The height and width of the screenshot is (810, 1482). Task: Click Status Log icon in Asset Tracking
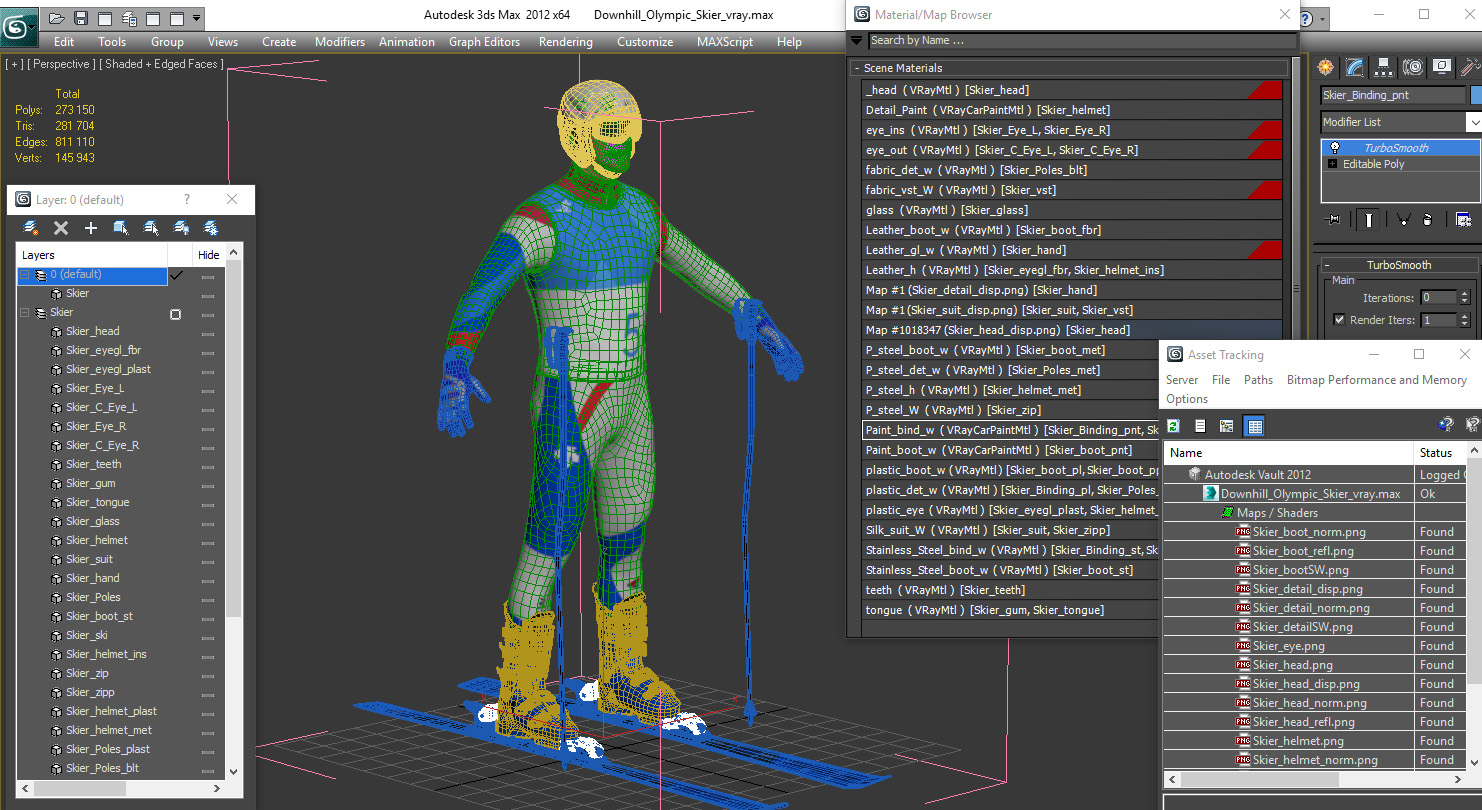click(1200, 426)
